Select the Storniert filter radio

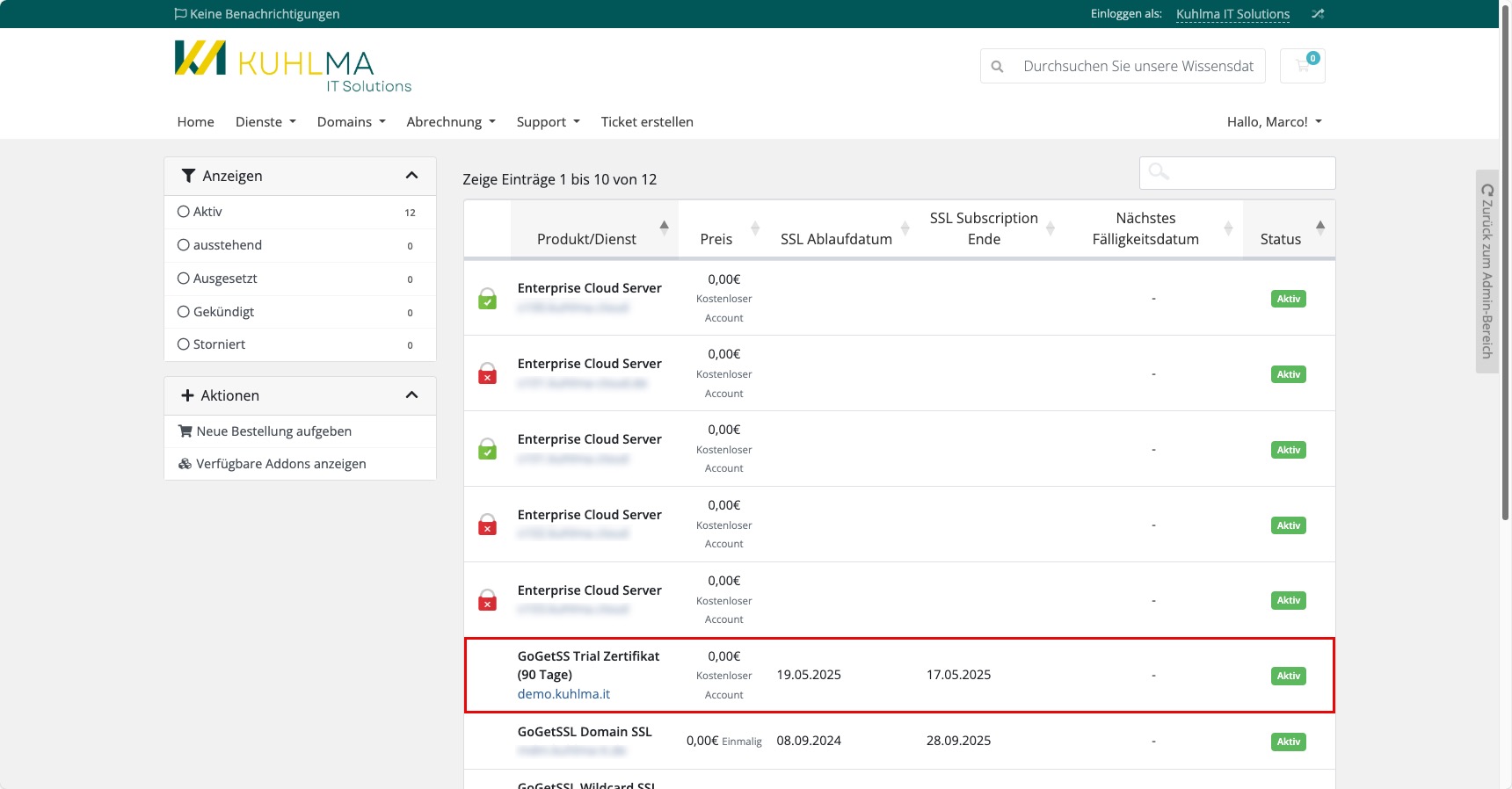[183, 344]
